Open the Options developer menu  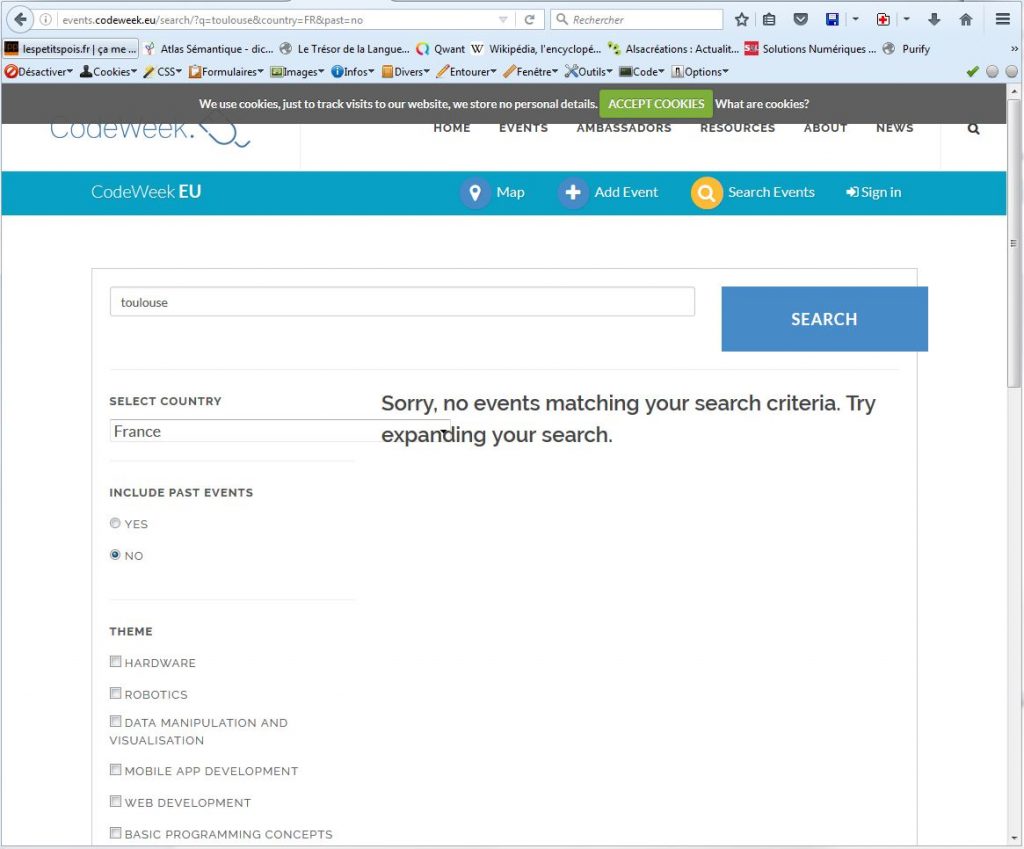[x=699, y=72]
